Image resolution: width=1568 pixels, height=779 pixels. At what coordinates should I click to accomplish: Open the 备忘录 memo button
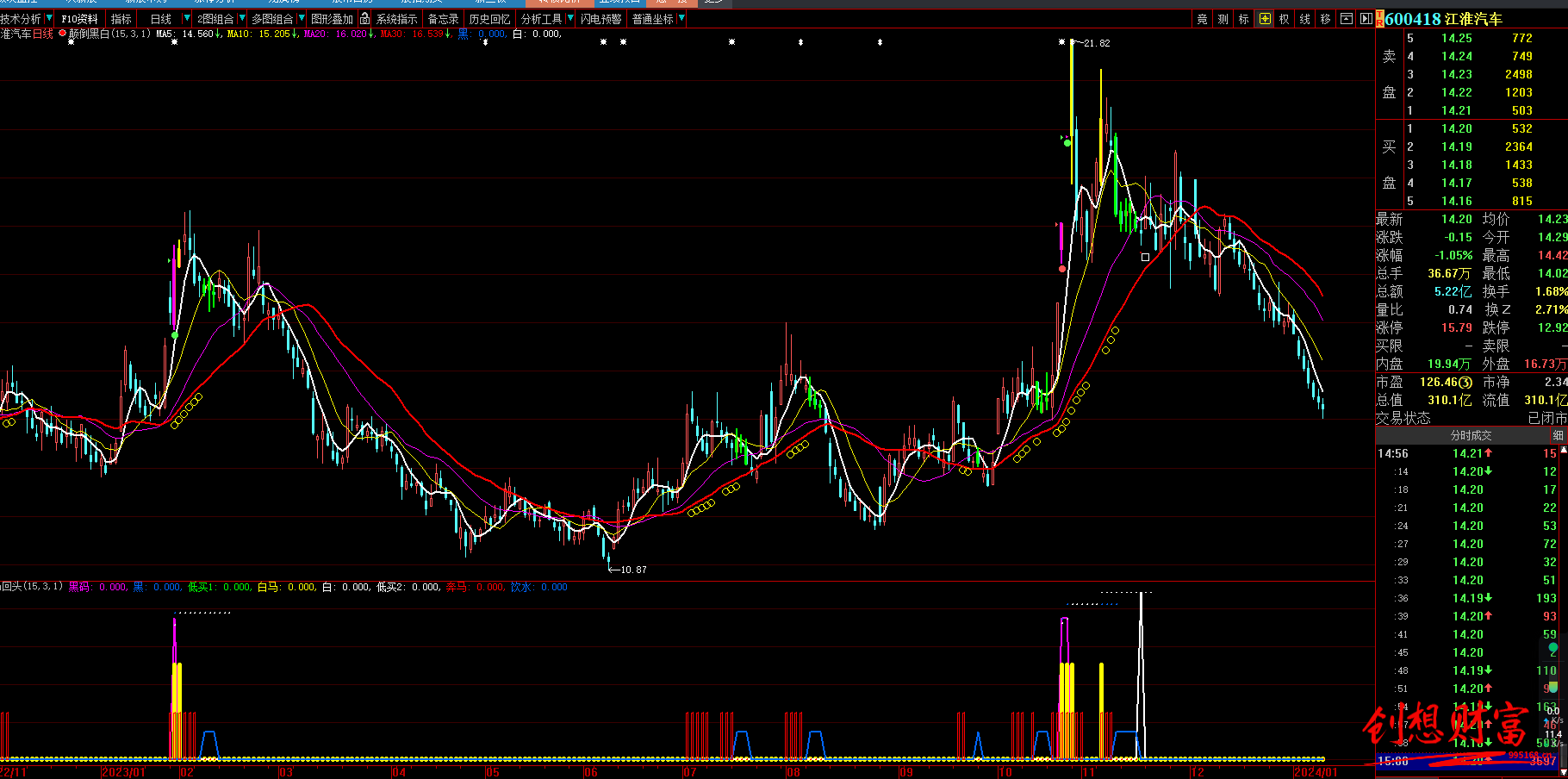(x=444, y=19)
